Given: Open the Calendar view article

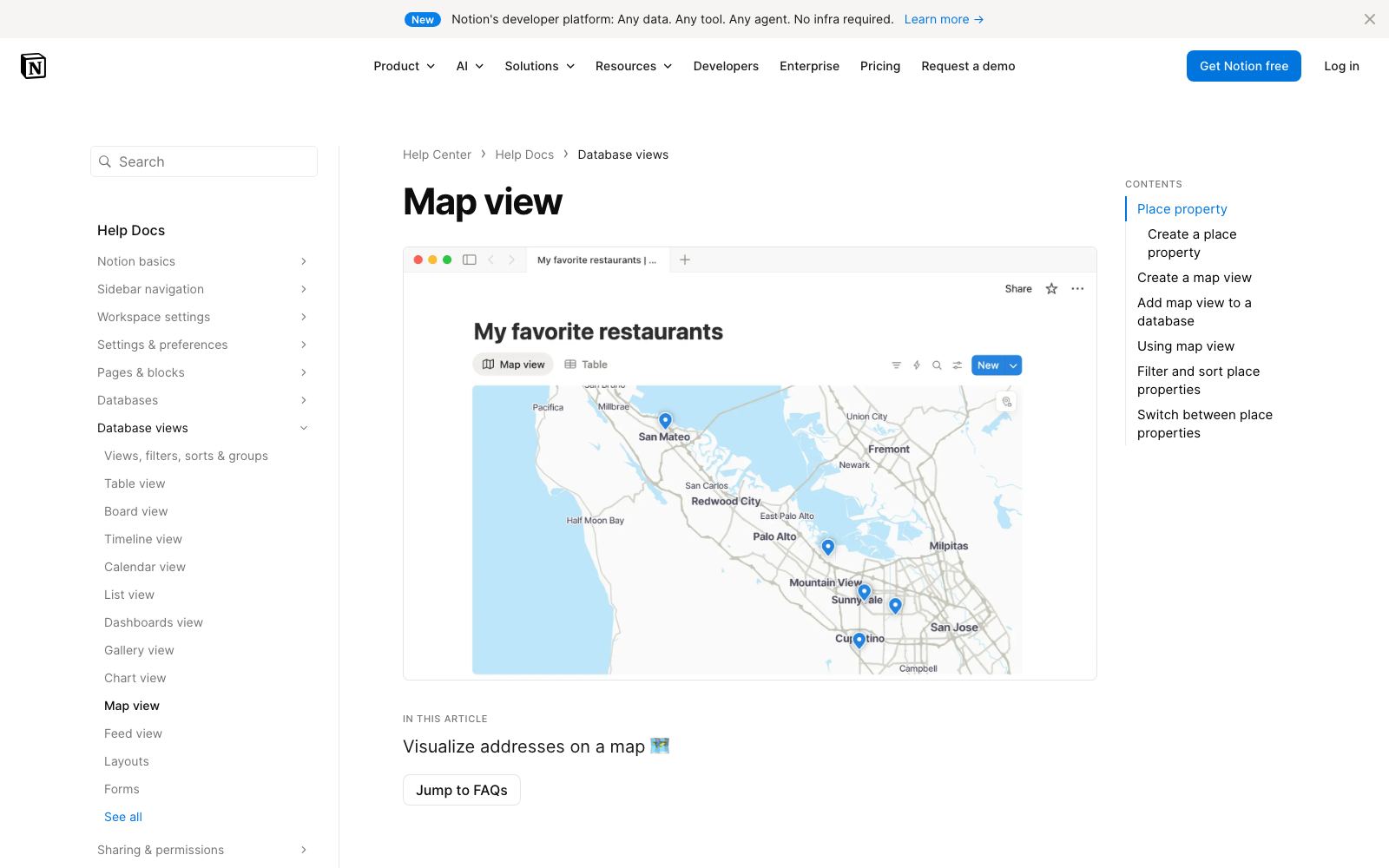Looking at the screenshot, I should [145, 567].
